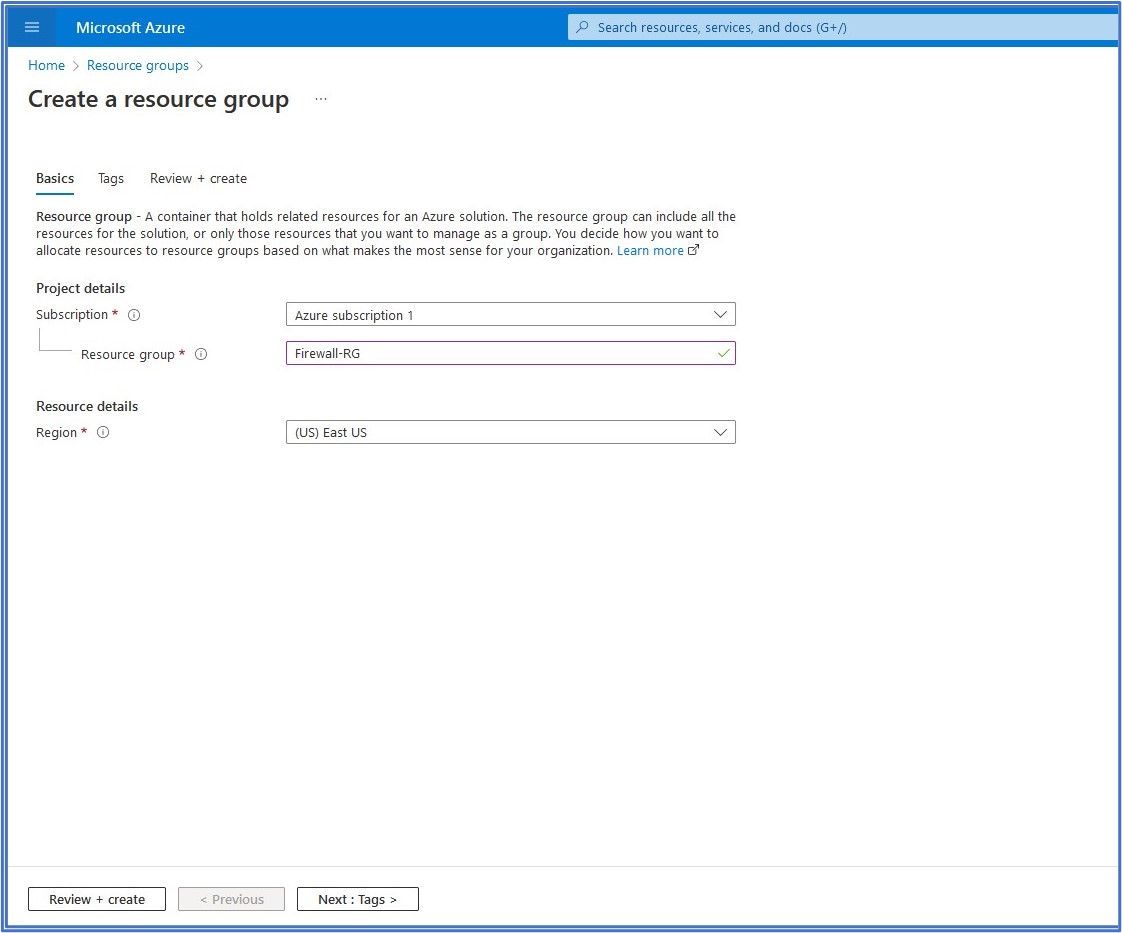The image size is (1122, 933).
Task: Click the Create a resource group heading
Action: pyautogui.click(x=158, y=100)
